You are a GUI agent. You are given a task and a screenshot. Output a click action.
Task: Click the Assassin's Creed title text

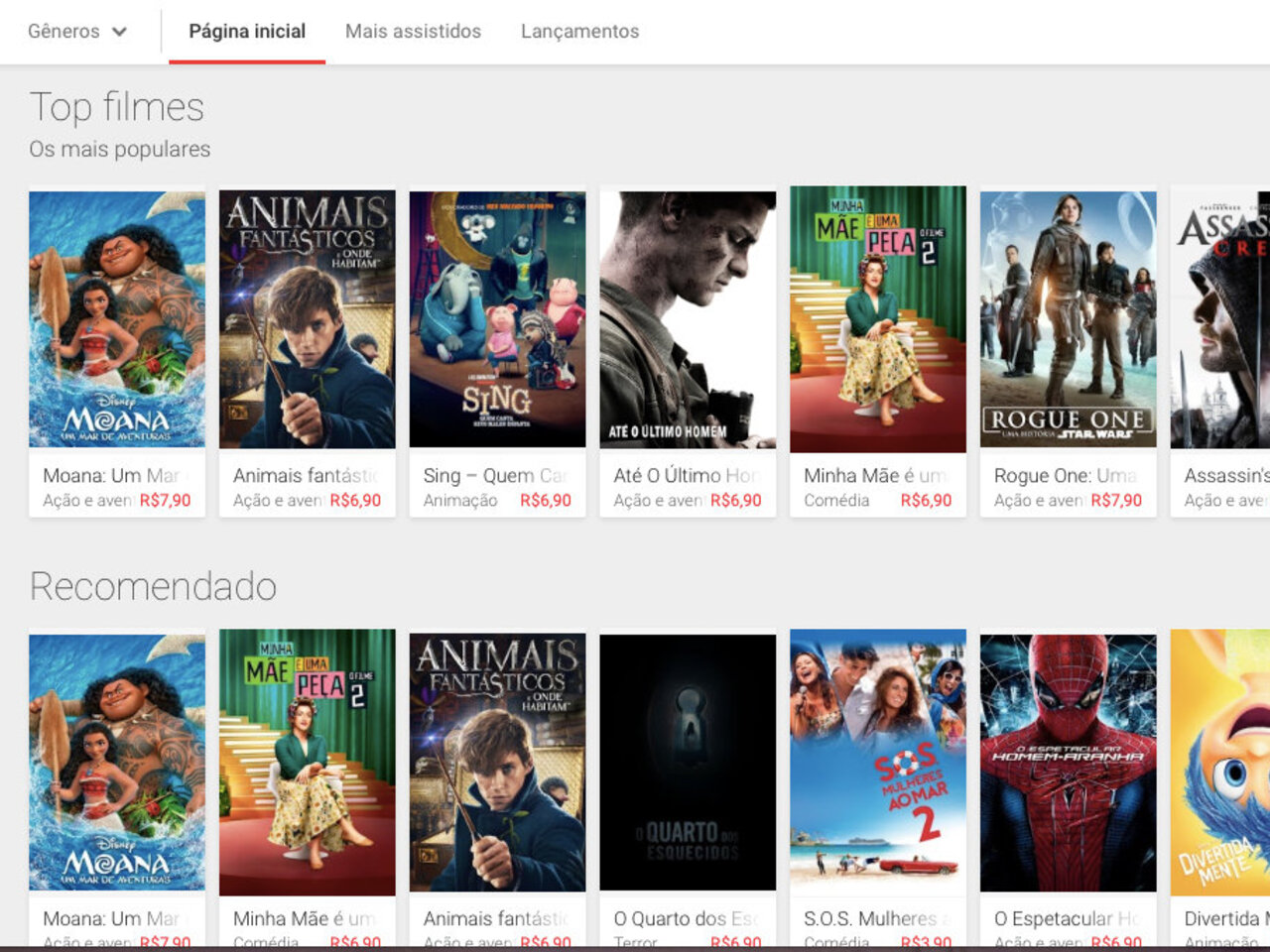click(1226, 475)
